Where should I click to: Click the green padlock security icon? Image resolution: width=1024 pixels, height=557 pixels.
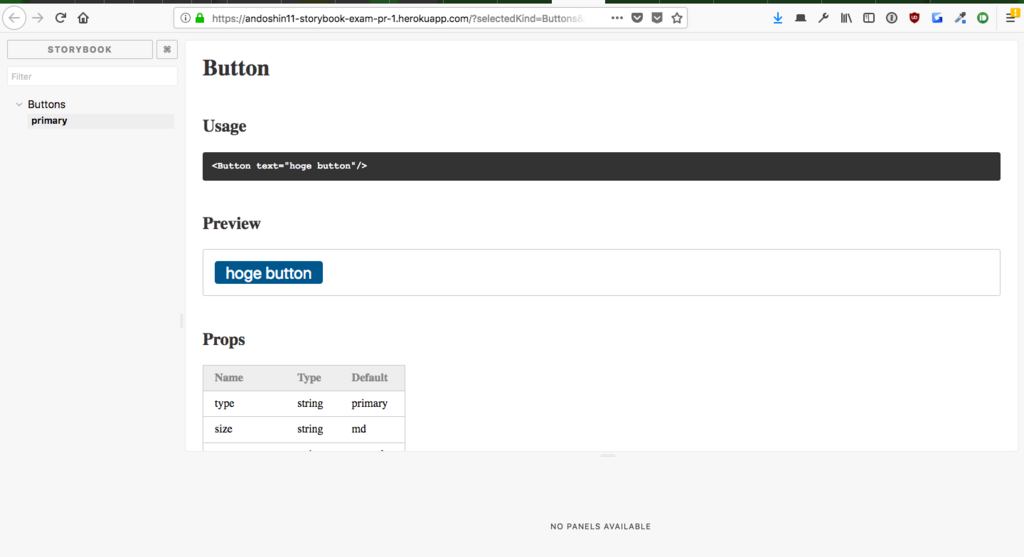[200, 18]
